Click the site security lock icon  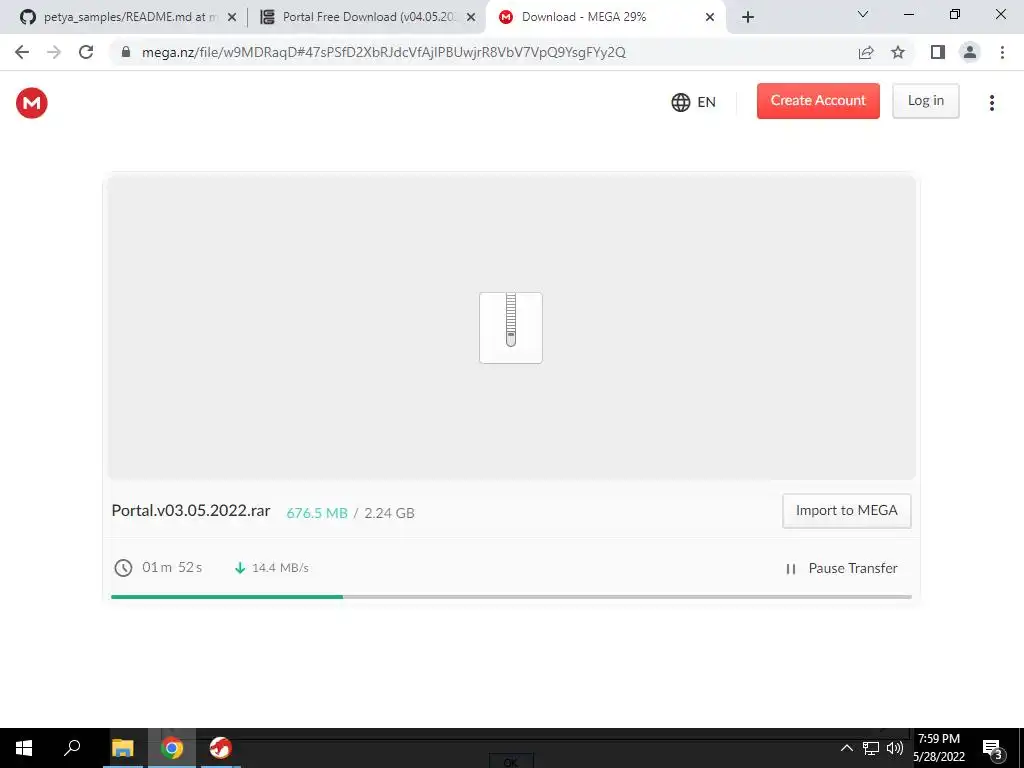click(x=126, y=52)
